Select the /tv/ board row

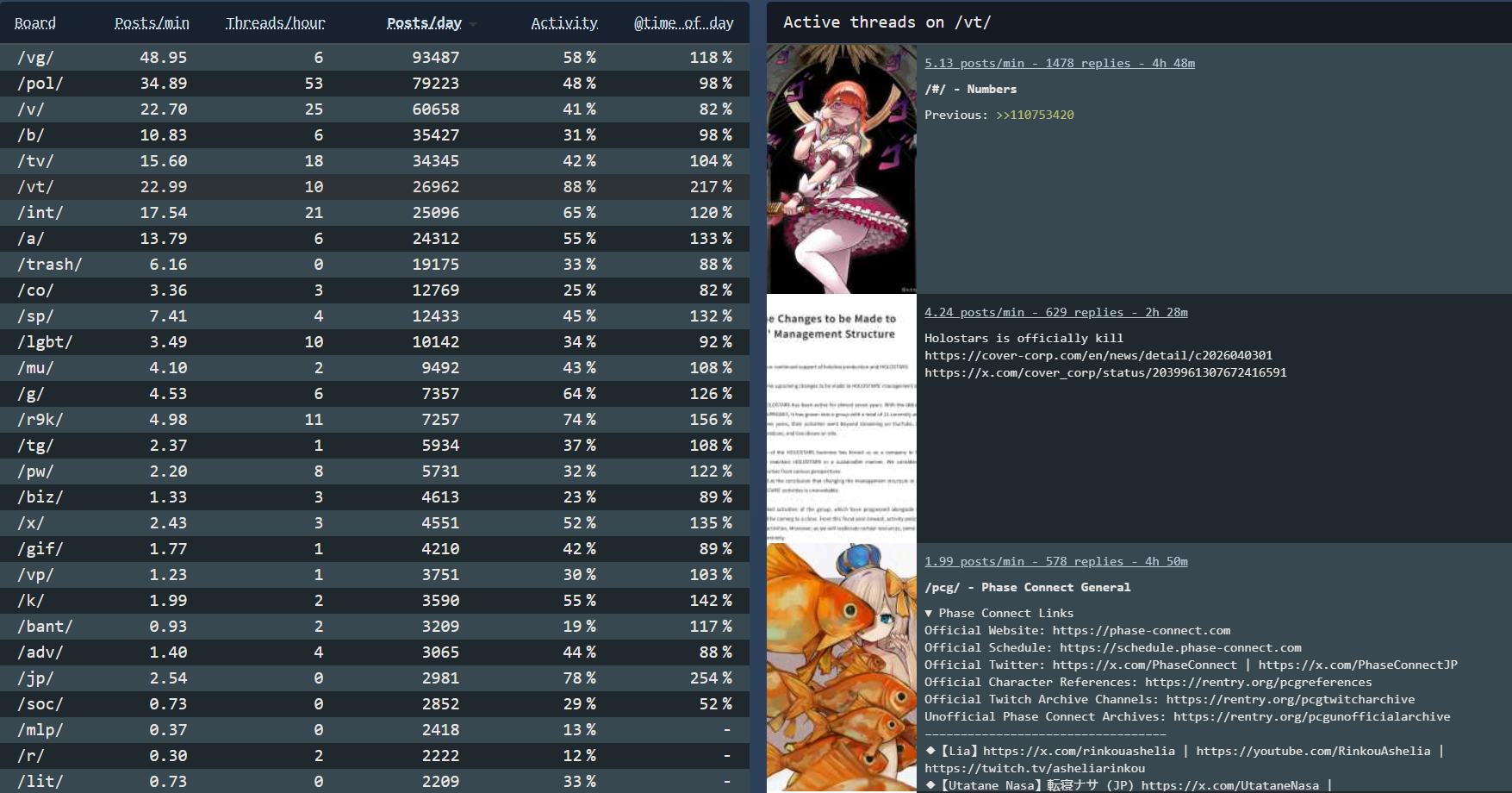coord(375,161)
